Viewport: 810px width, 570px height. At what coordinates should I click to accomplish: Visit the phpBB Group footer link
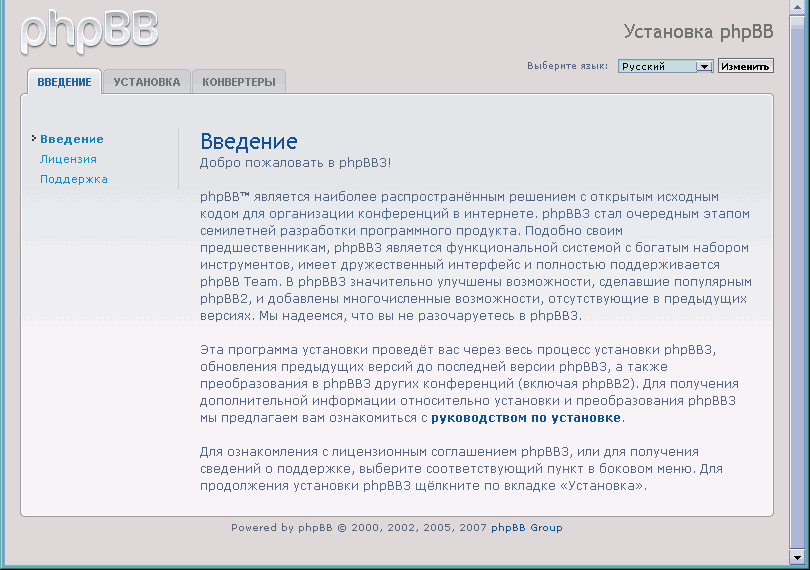[x=526, y=528]
